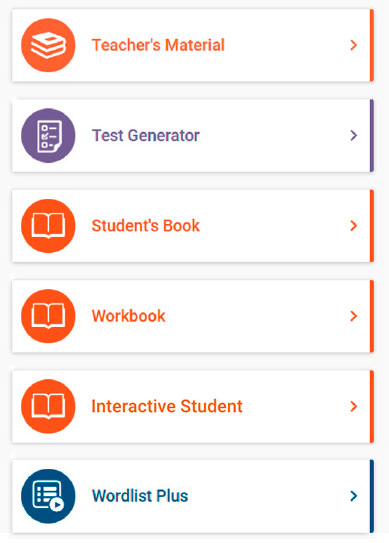
Task: Click the orange accent bar on Teacher's Material card
Action: tap(372, 45)
